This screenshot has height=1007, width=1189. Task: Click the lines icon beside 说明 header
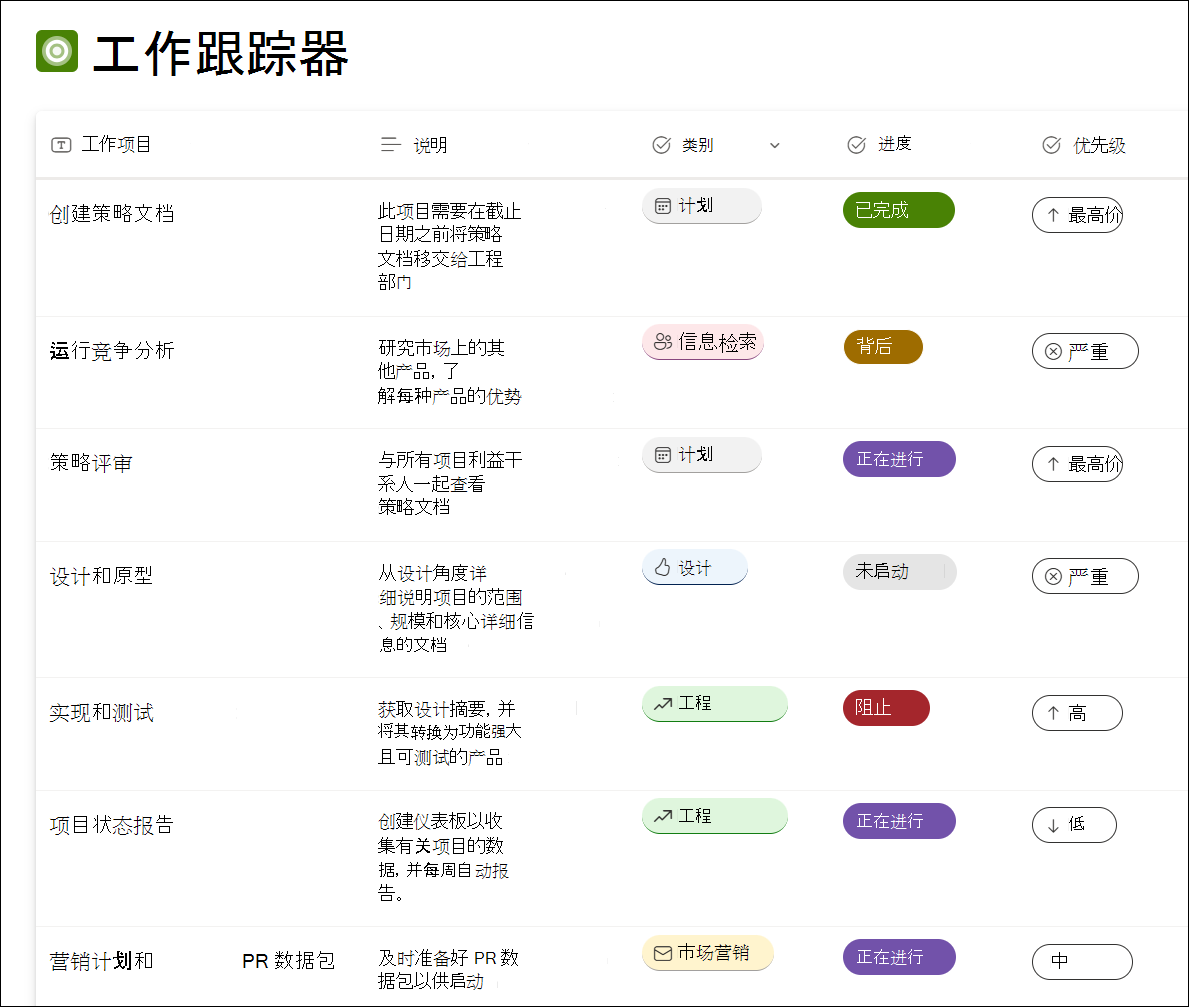pyautogui.click(x=391, y=144)
